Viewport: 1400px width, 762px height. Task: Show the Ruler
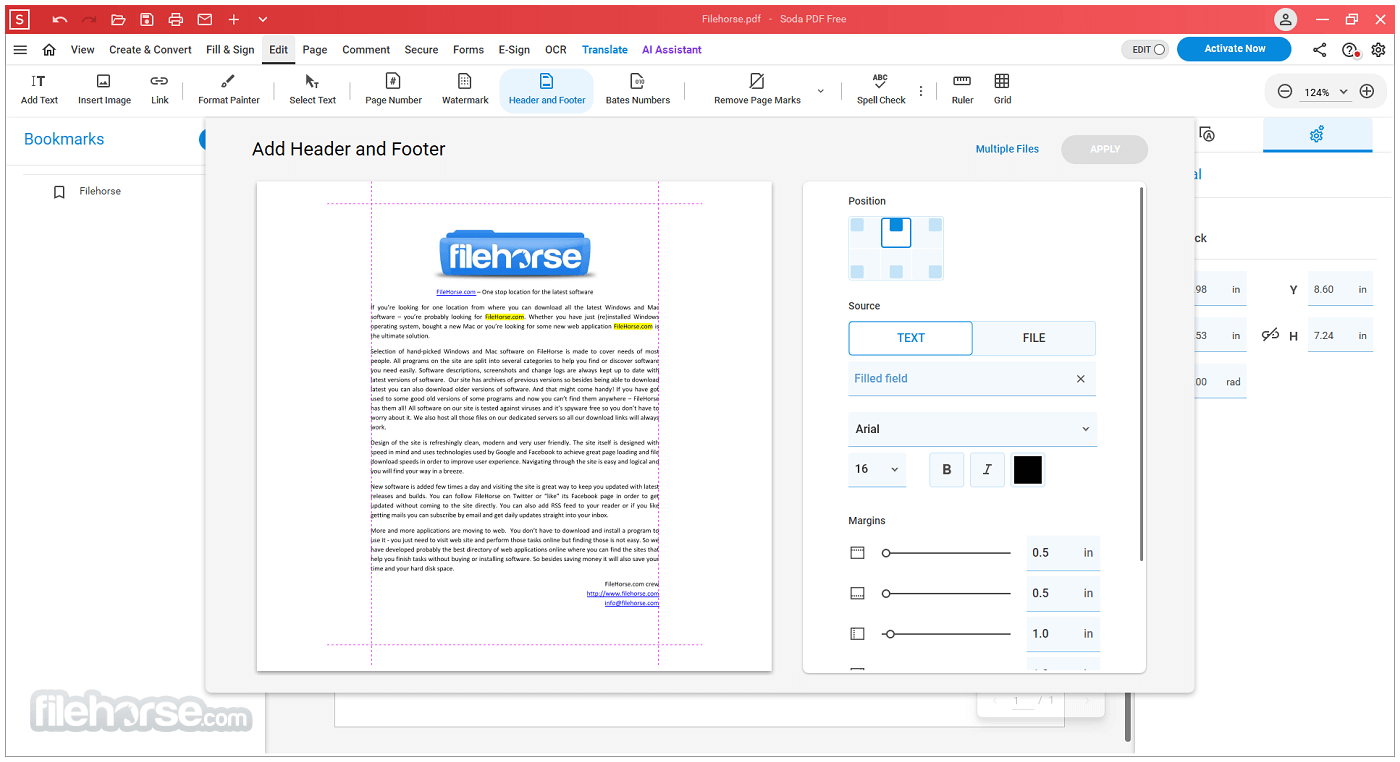pos(962,89)
